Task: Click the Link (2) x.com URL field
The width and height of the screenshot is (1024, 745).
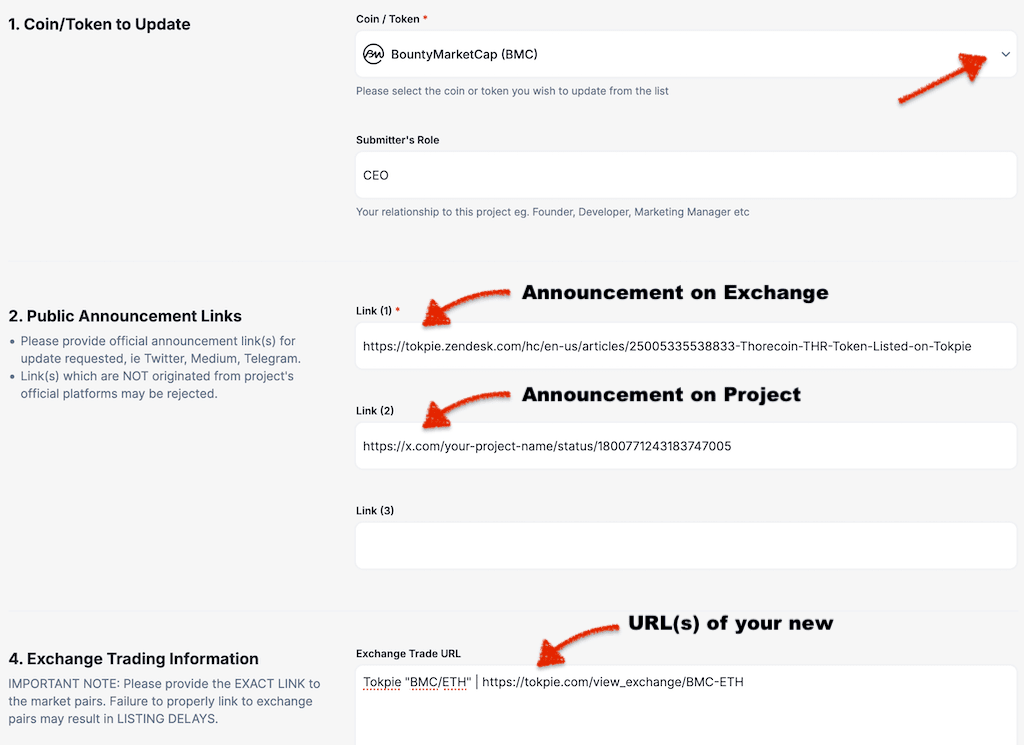Action: click(686, 446)
